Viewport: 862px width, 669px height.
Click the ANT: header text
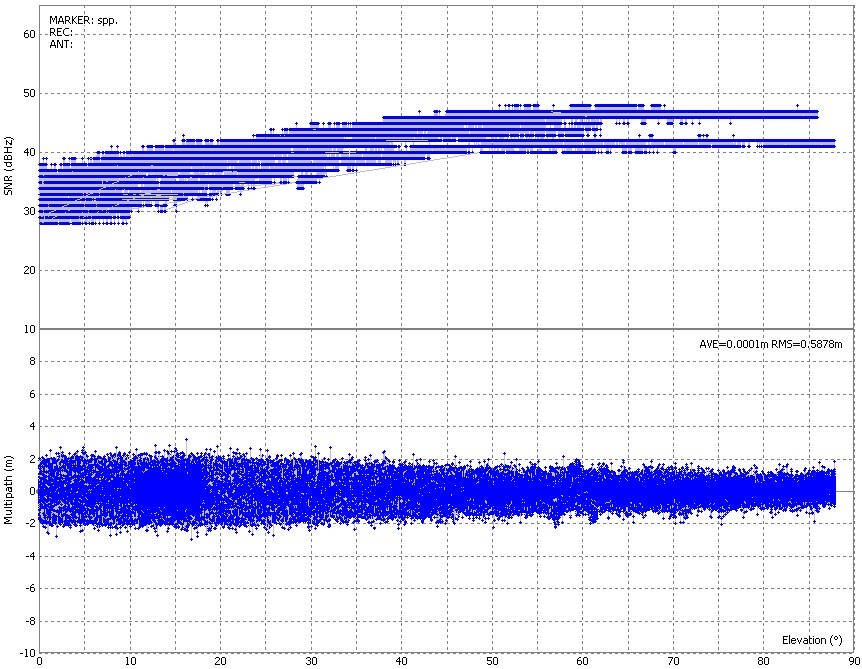(61, 44)
